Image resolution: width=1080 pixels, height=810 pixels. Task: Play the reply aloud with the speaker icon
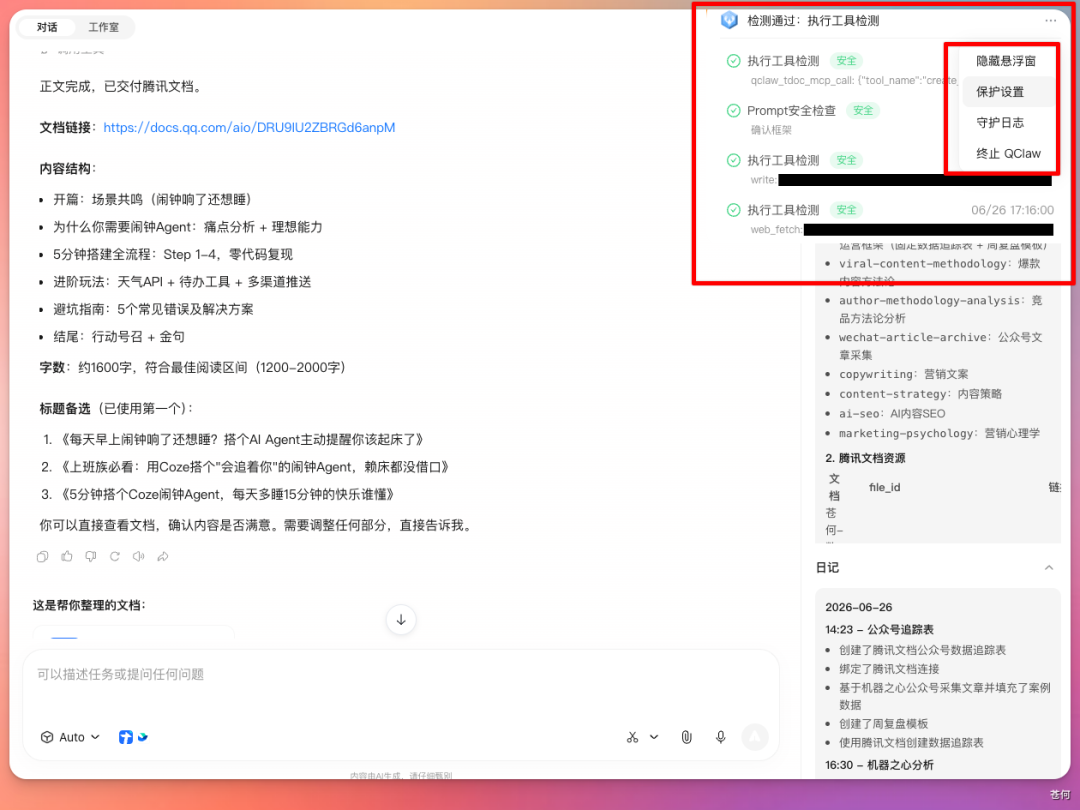(x=138, y=557)
